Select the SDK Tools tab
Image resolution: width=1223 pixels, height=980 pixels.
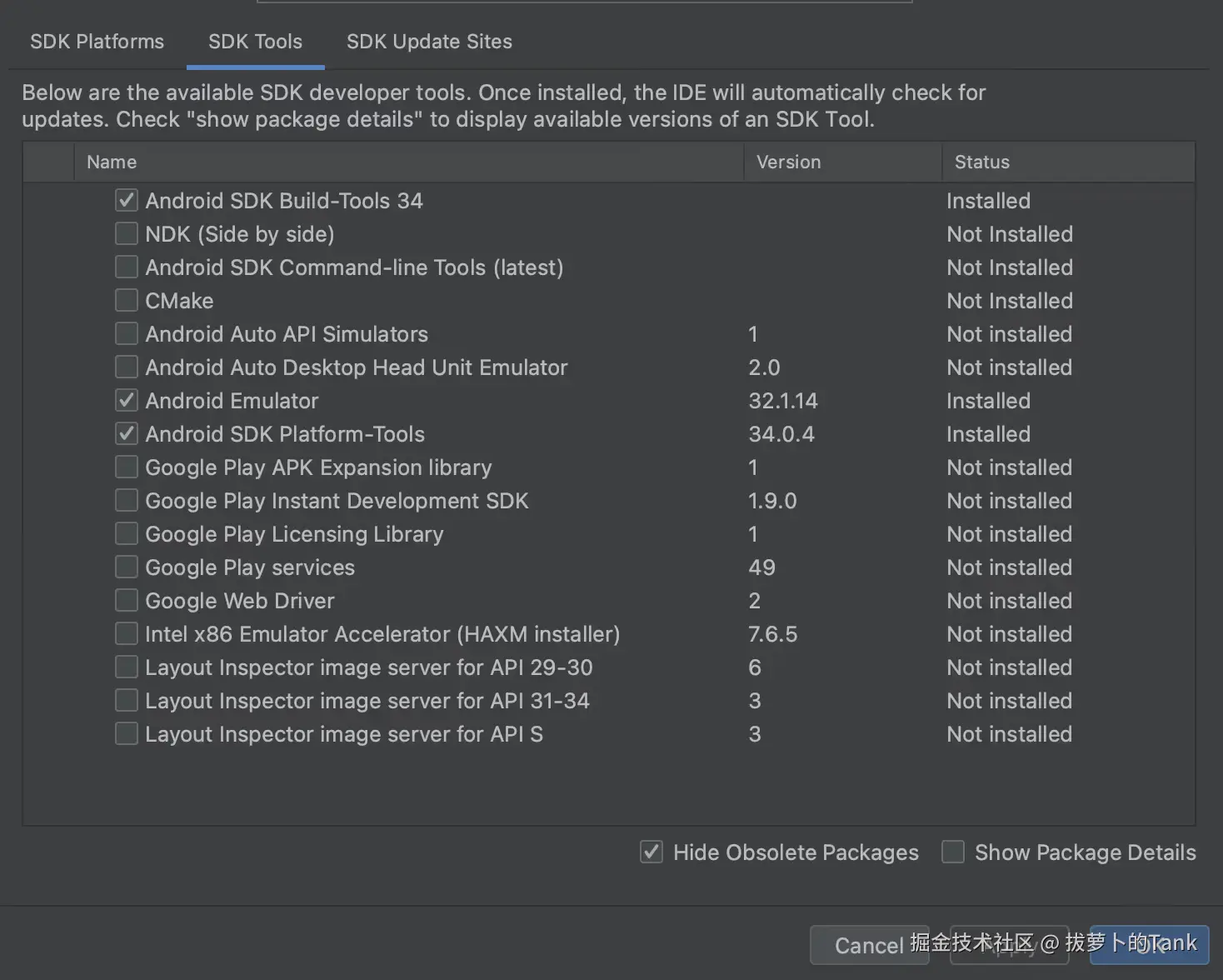tap(255, 42)
